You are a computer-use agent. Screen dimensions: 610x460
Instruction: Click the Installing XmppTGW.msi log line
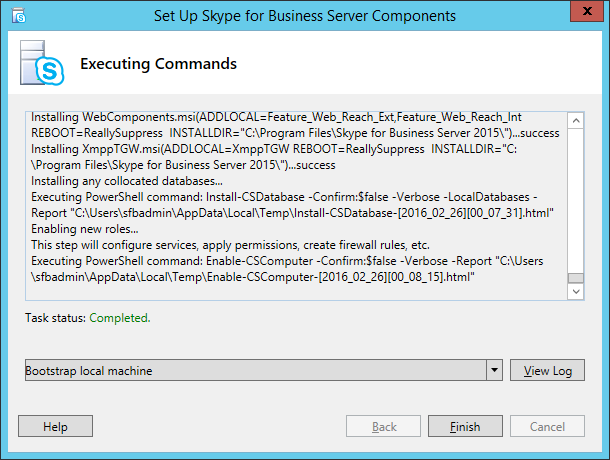coord(274,157)
